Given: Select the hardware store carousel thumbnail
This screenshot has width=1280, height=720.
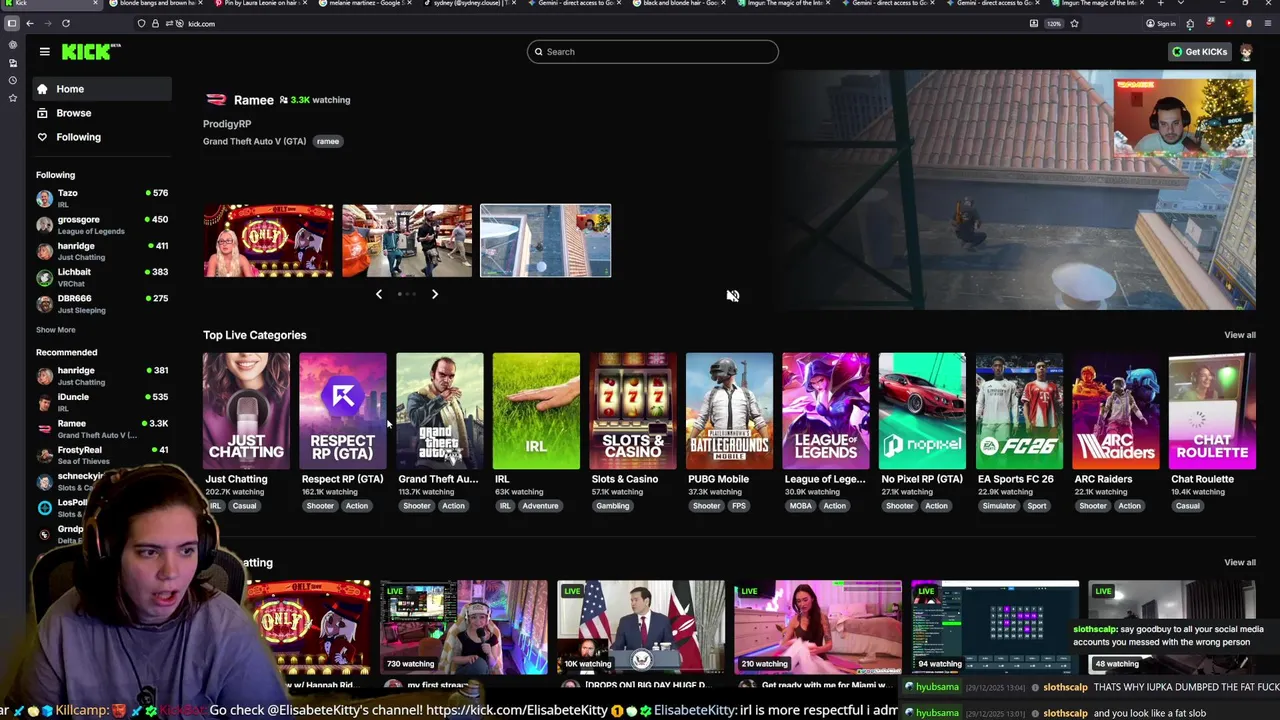Looking at the screenshot, I should pyautogui.click(x=407, y=241).
